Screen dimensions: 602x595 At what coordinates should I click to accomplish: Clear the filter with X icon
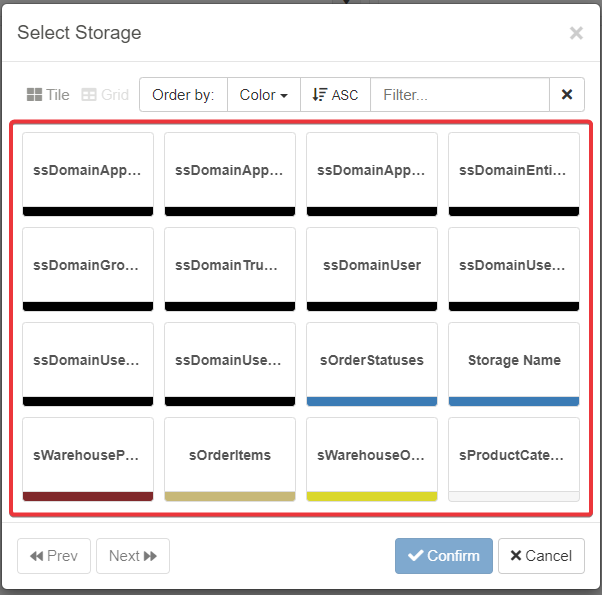[x=567, y=95]
